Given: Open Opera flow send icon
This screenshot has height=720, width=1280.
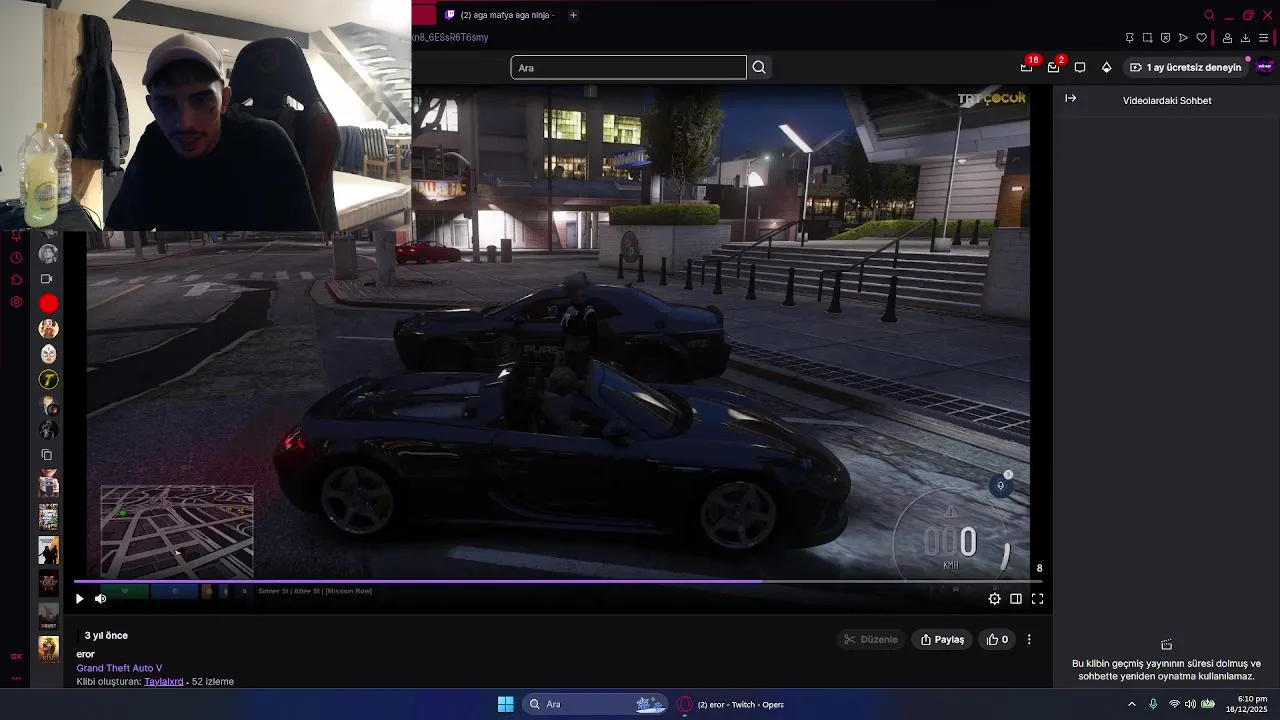Looking at the screenshot, I should click(x=1184, y=38).
